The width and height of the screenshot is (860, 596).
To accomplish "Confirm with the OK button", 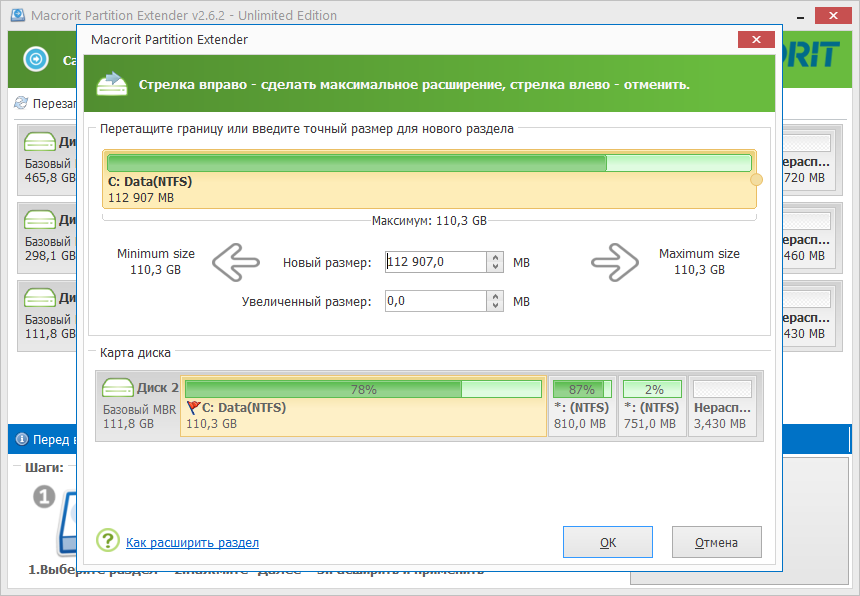I will click(x=608, y=542).
